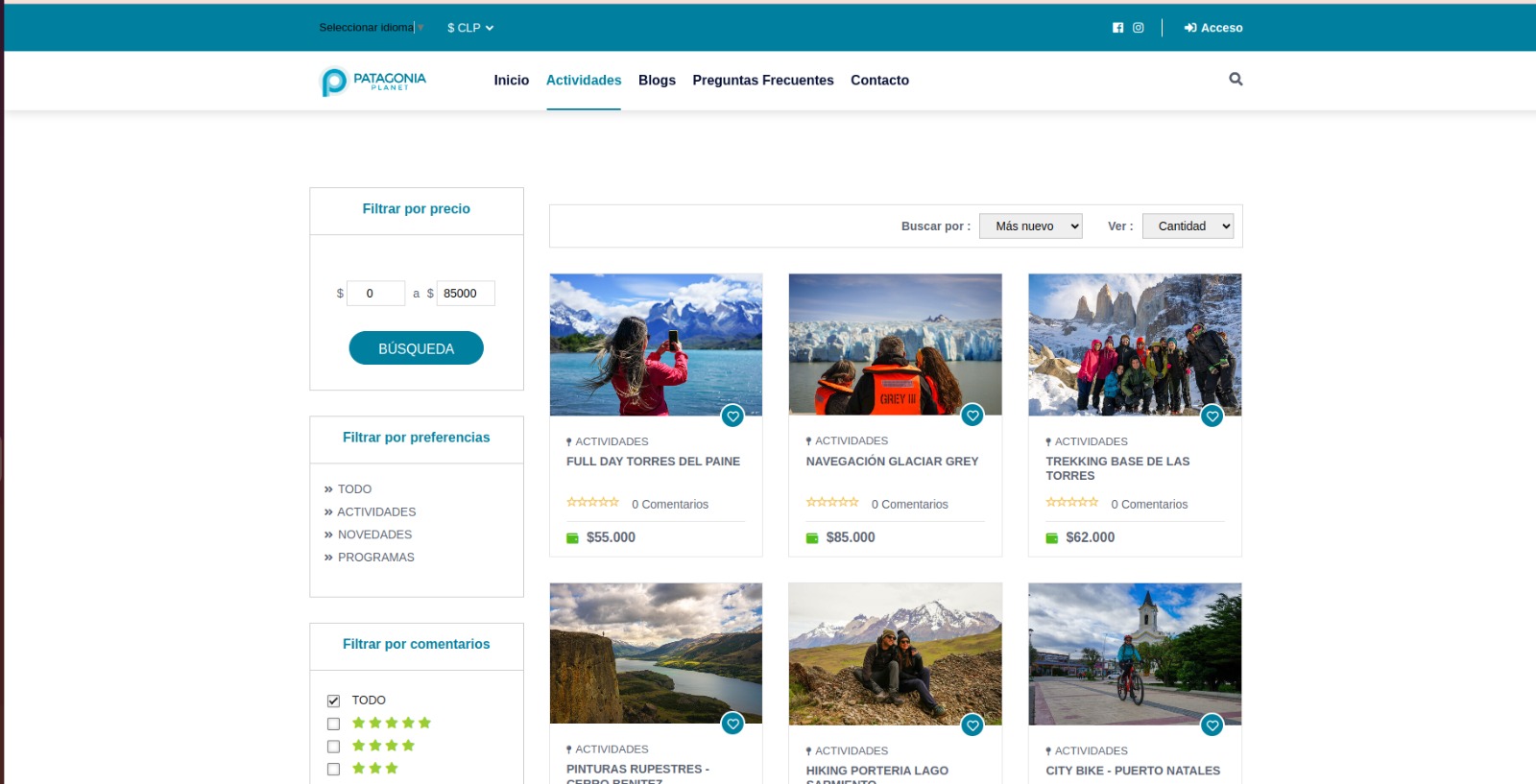Click the Acceso login link
1536x784 pixels.
[1213, 28]
